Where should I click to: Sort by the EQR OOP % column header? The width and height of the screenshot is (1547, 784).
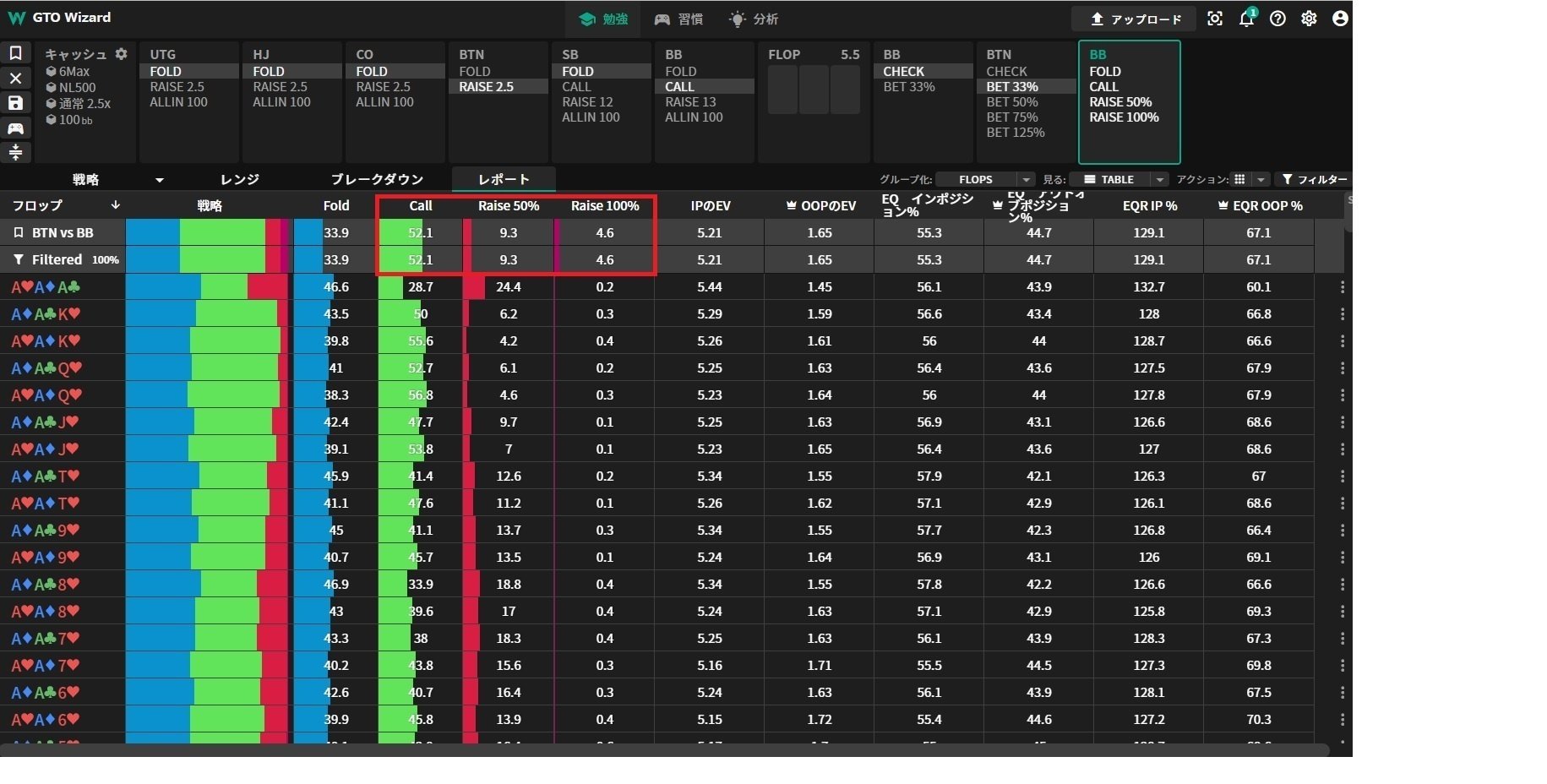point(1260,205)
